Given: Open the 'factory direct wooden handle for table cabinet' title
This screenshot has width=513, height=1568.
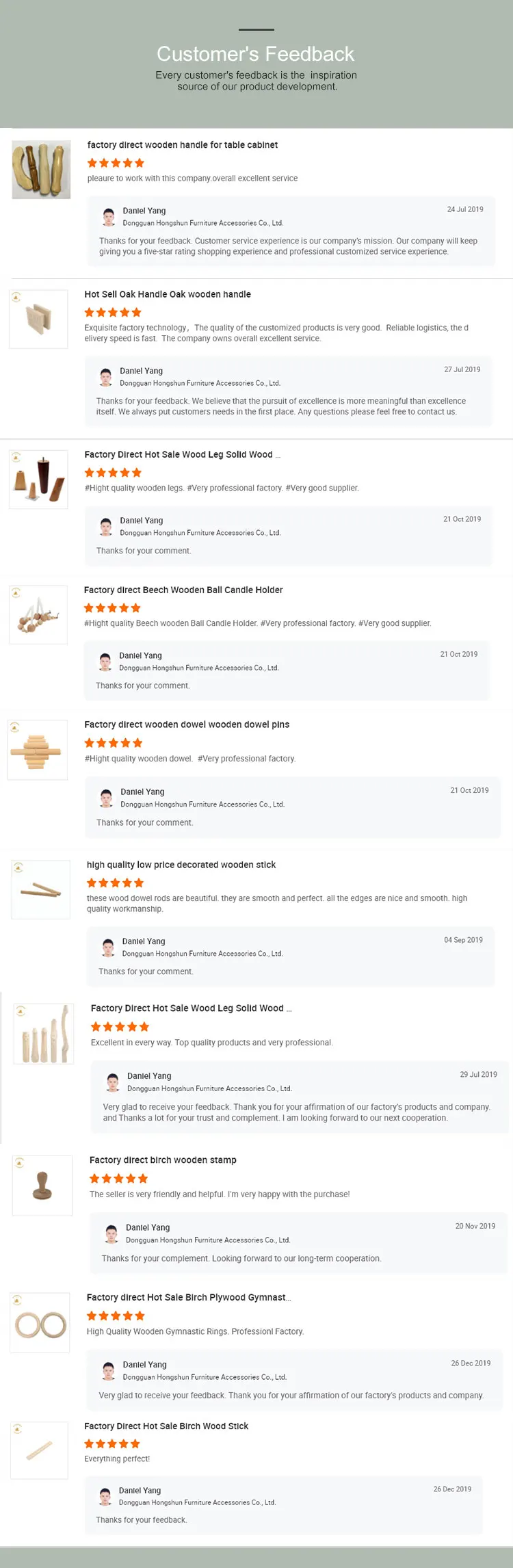Looking at the screenshot, I should coord(183,145).
